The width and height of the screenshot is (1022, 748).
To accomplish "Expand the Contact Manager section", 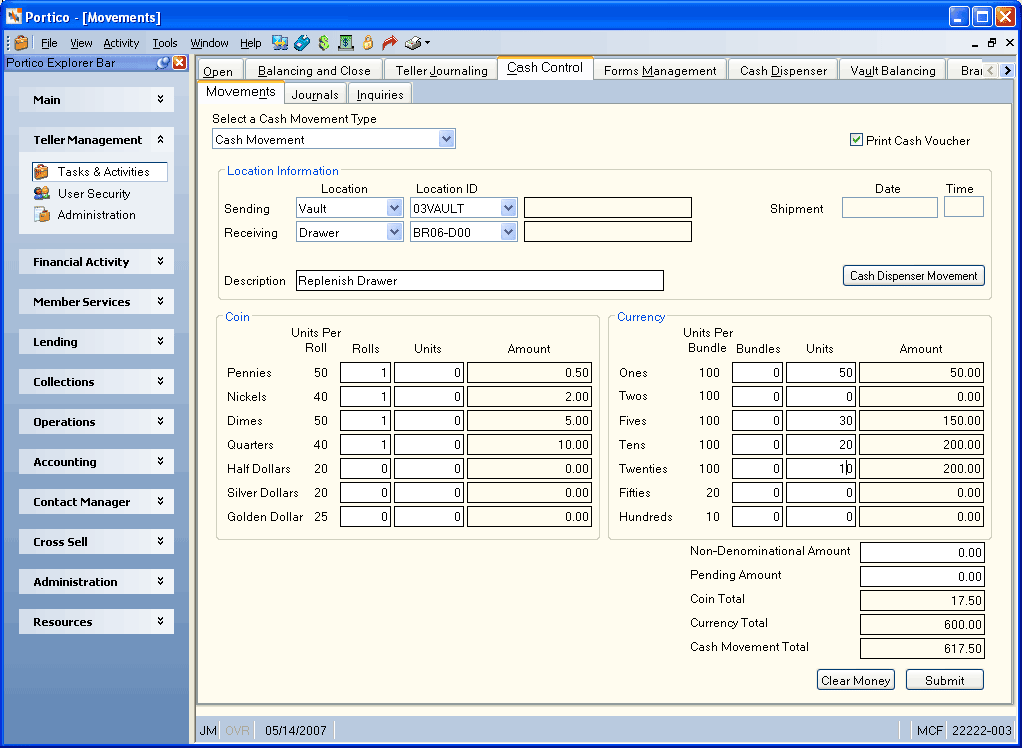I will (x=160, y=502).
